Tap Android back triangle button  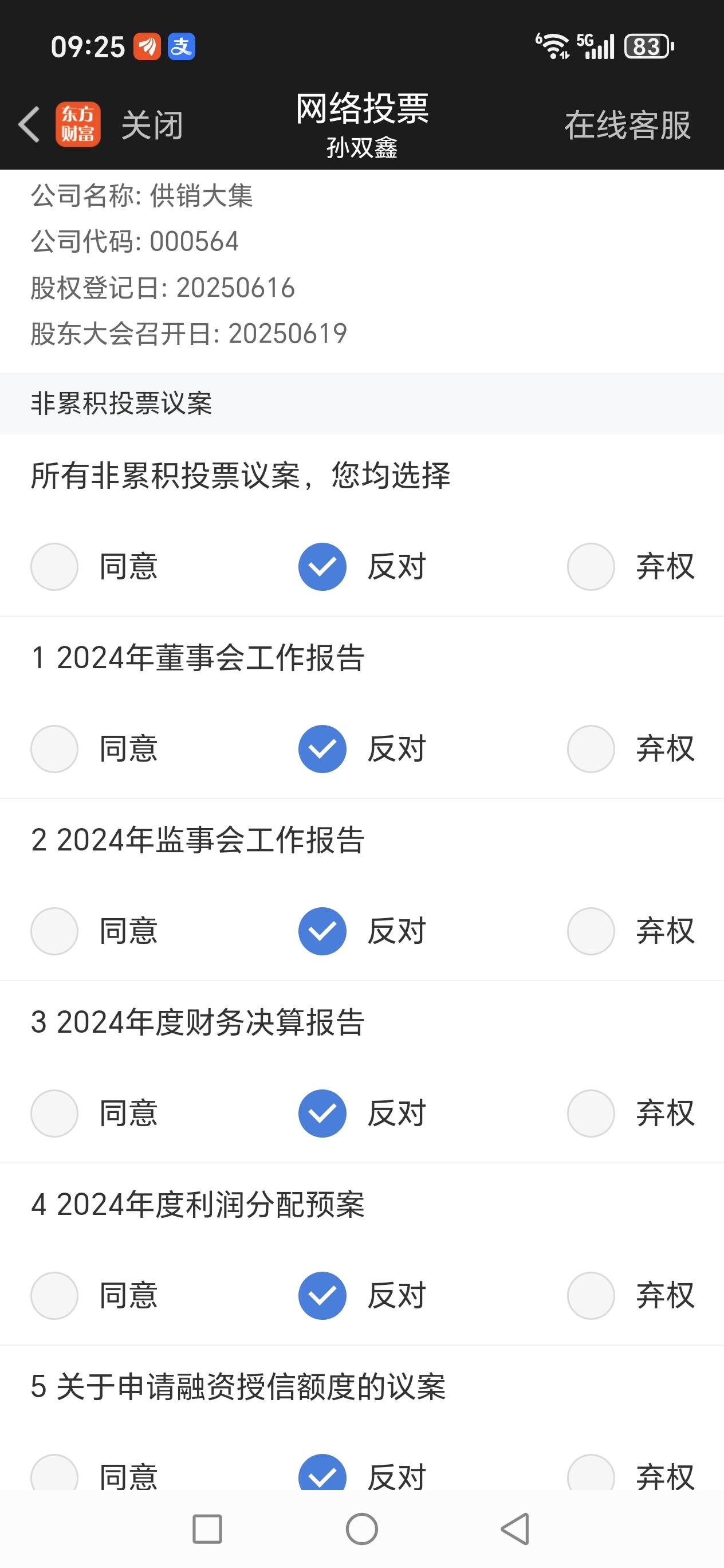tap(516, 1529)
